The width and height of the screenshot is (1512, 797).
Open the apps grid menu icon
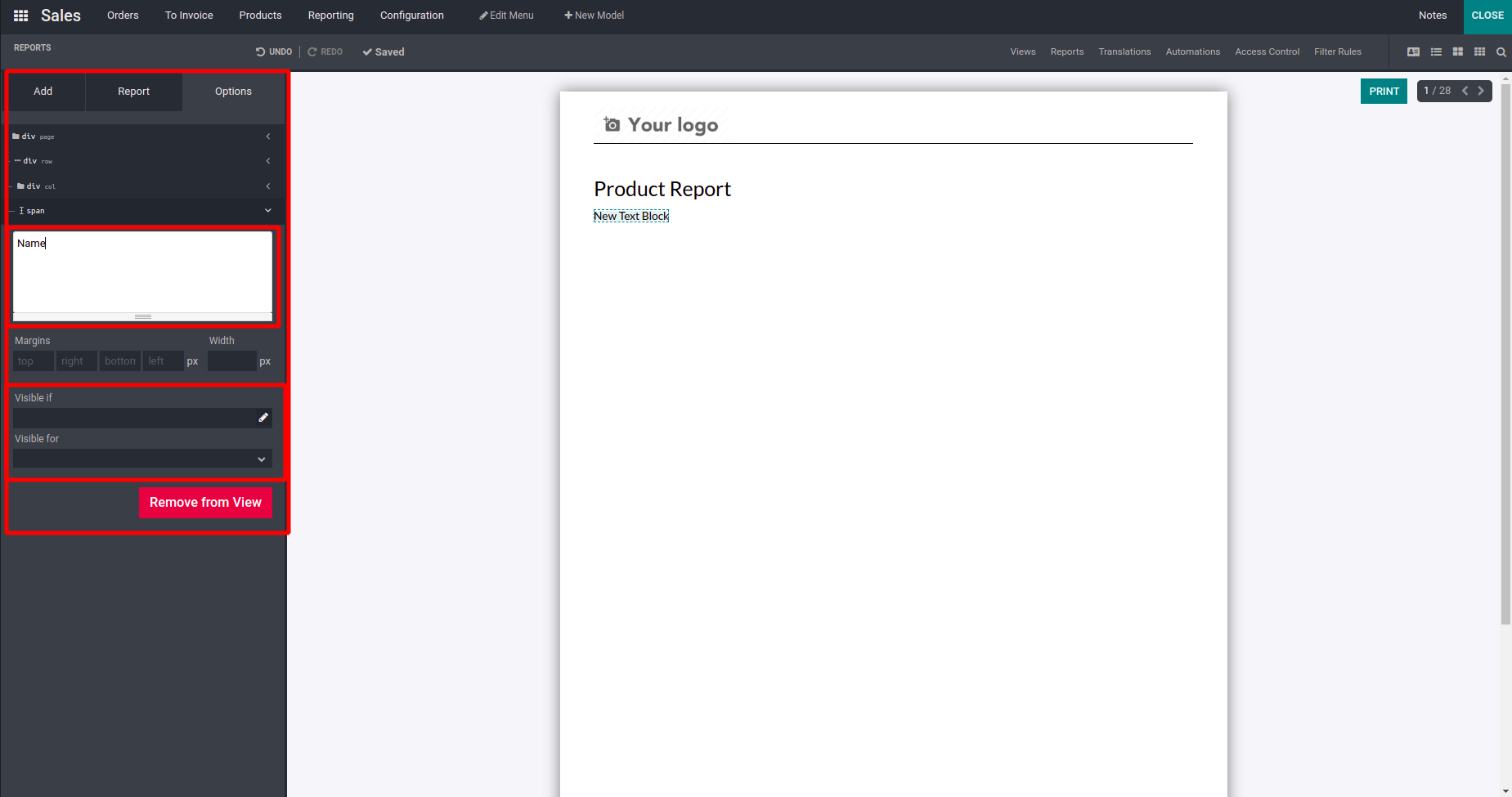coord(21,16)
